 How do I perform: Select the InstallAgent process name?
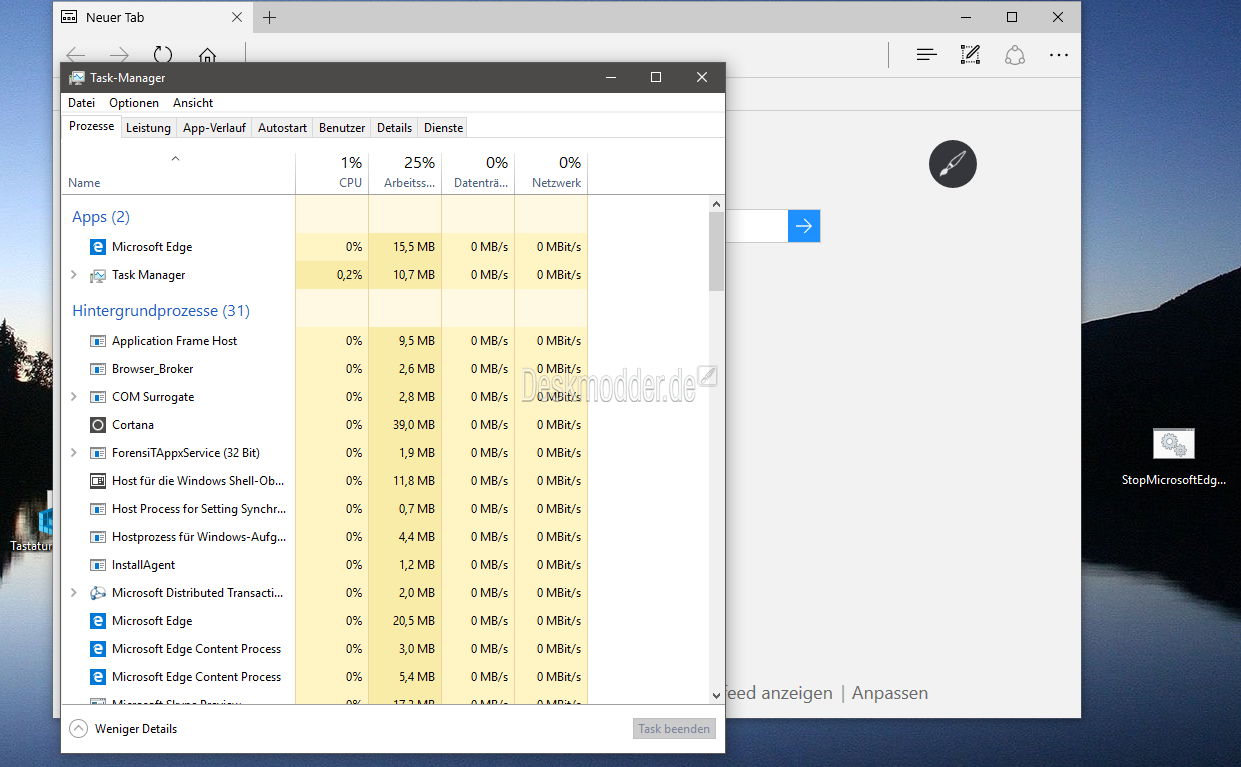[144, 565]
